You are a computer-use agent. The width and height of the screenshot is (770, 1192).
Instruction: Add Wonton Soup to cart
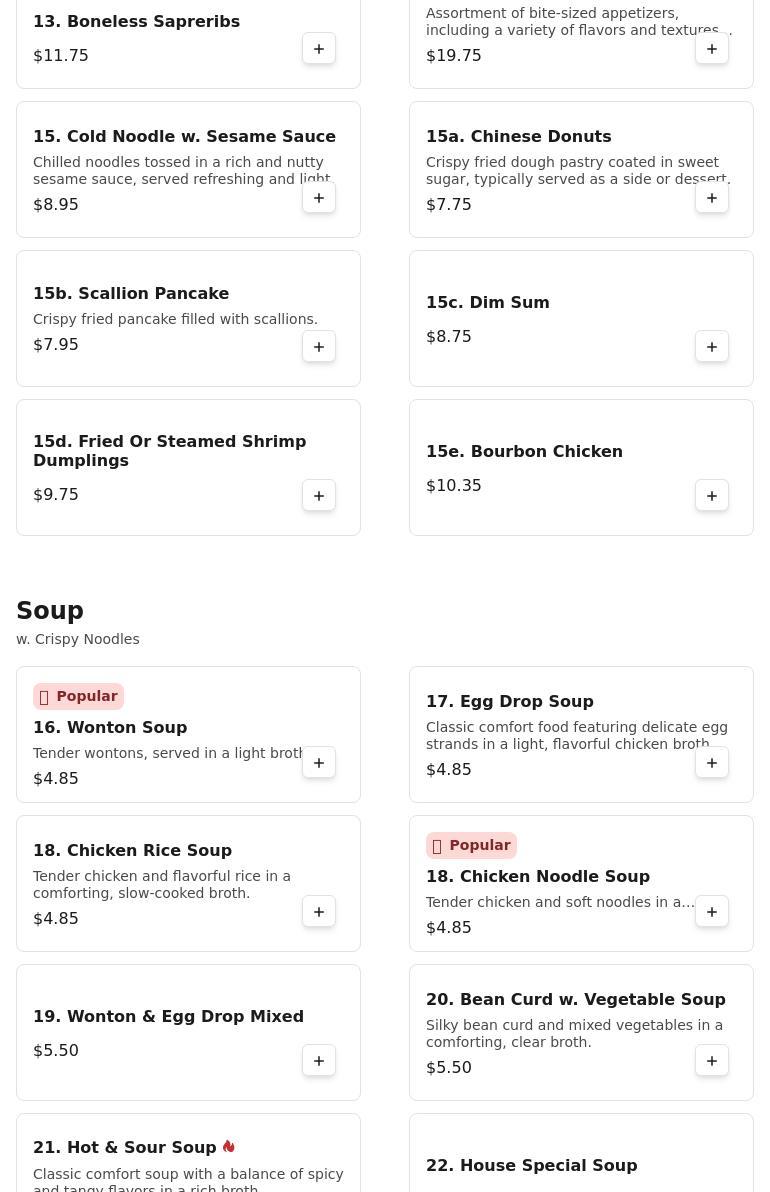(319, 763)
